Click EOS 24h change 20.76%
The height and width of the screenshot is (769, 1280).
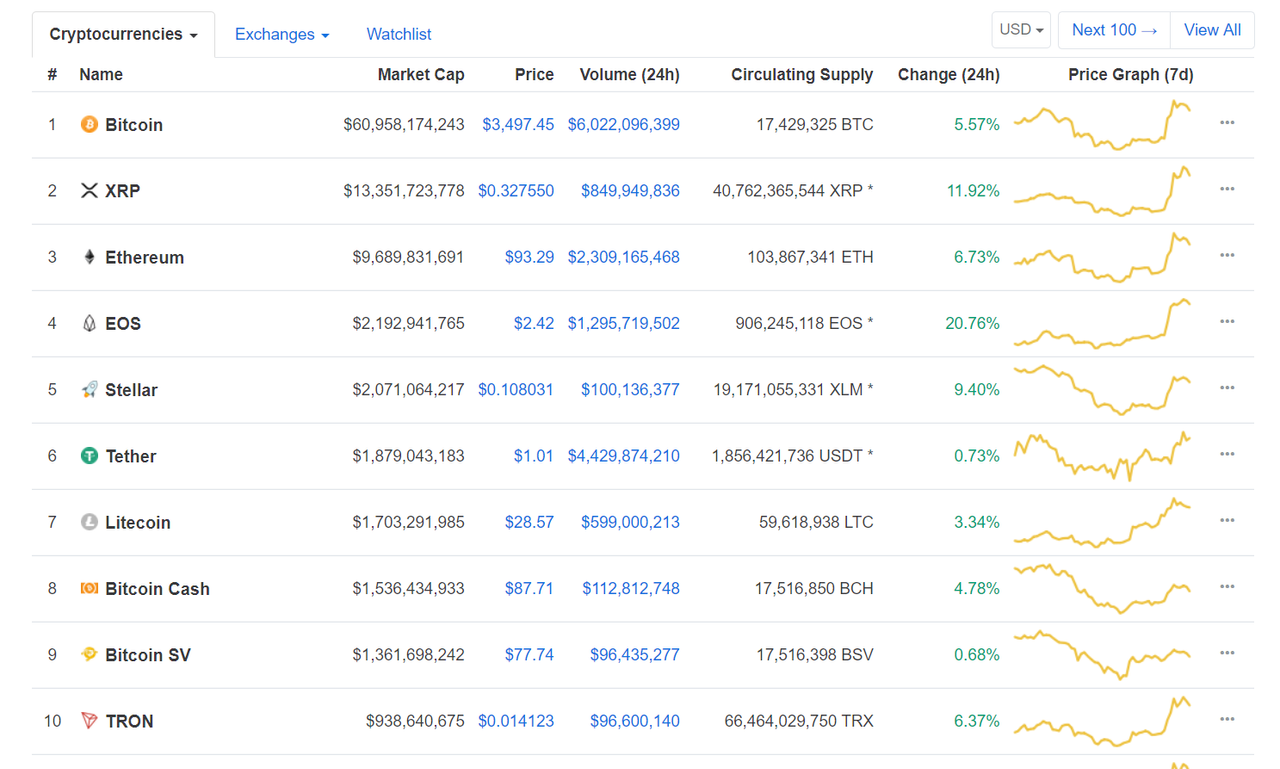click(973, 324)
